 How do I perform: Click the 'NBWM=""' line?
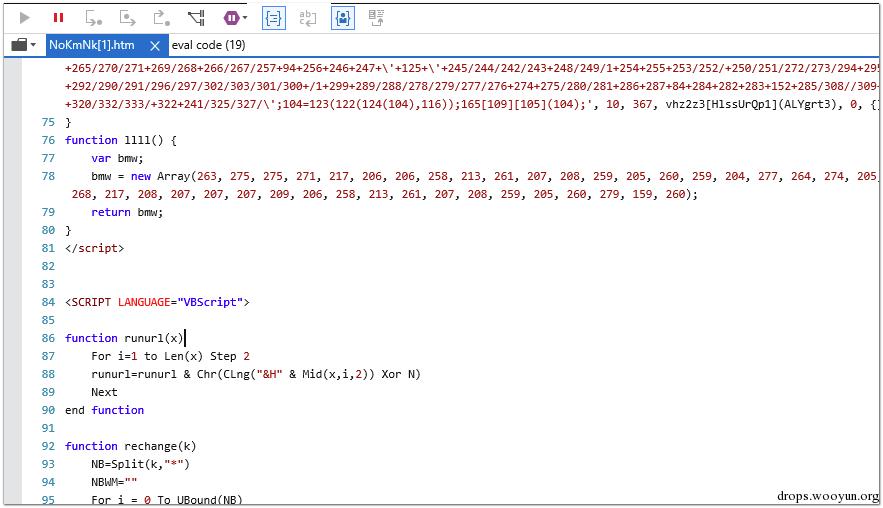[114, 482]
